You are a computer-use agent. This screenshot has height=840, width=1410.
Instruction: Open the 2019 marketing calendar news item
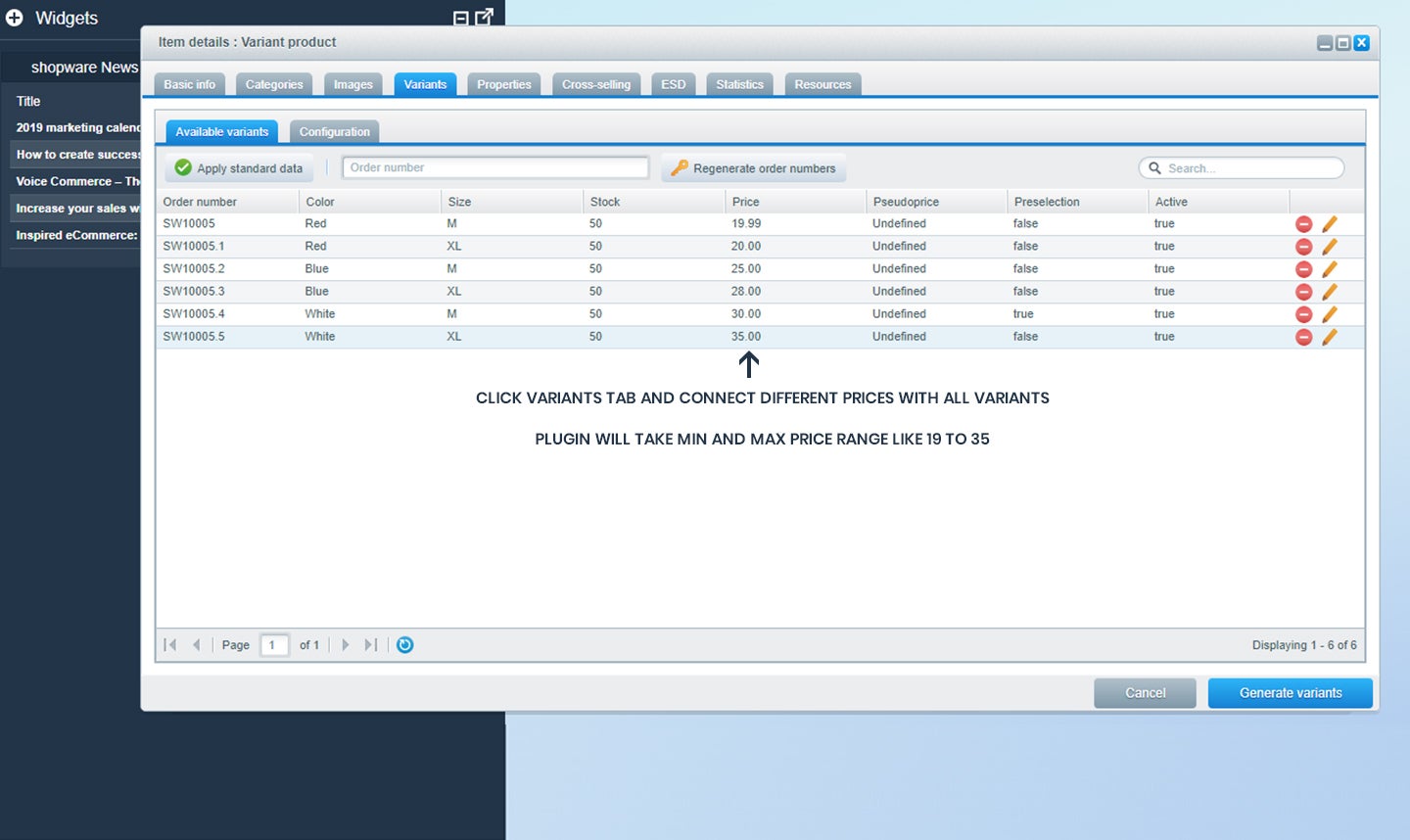pos(75,128)
